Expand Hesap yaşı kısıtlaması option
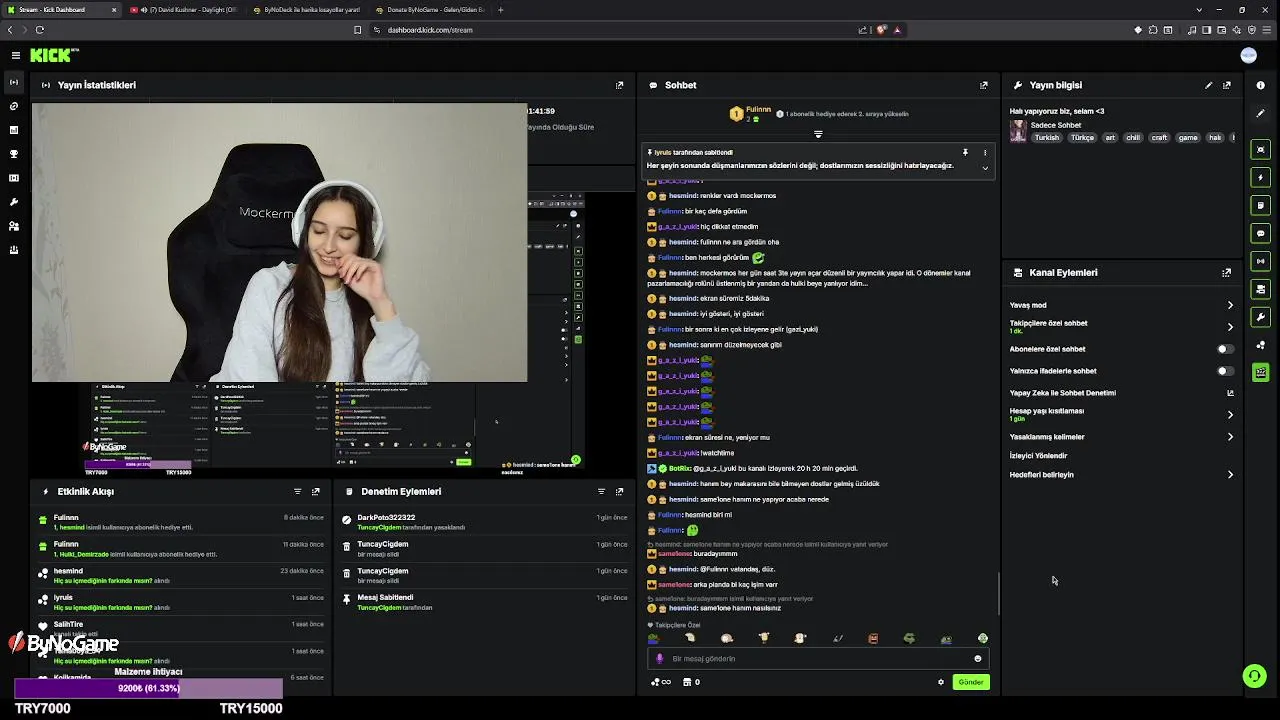The width and height of the screenshot is (1280, 720). pyautogui.click(x=1230, y=414)
